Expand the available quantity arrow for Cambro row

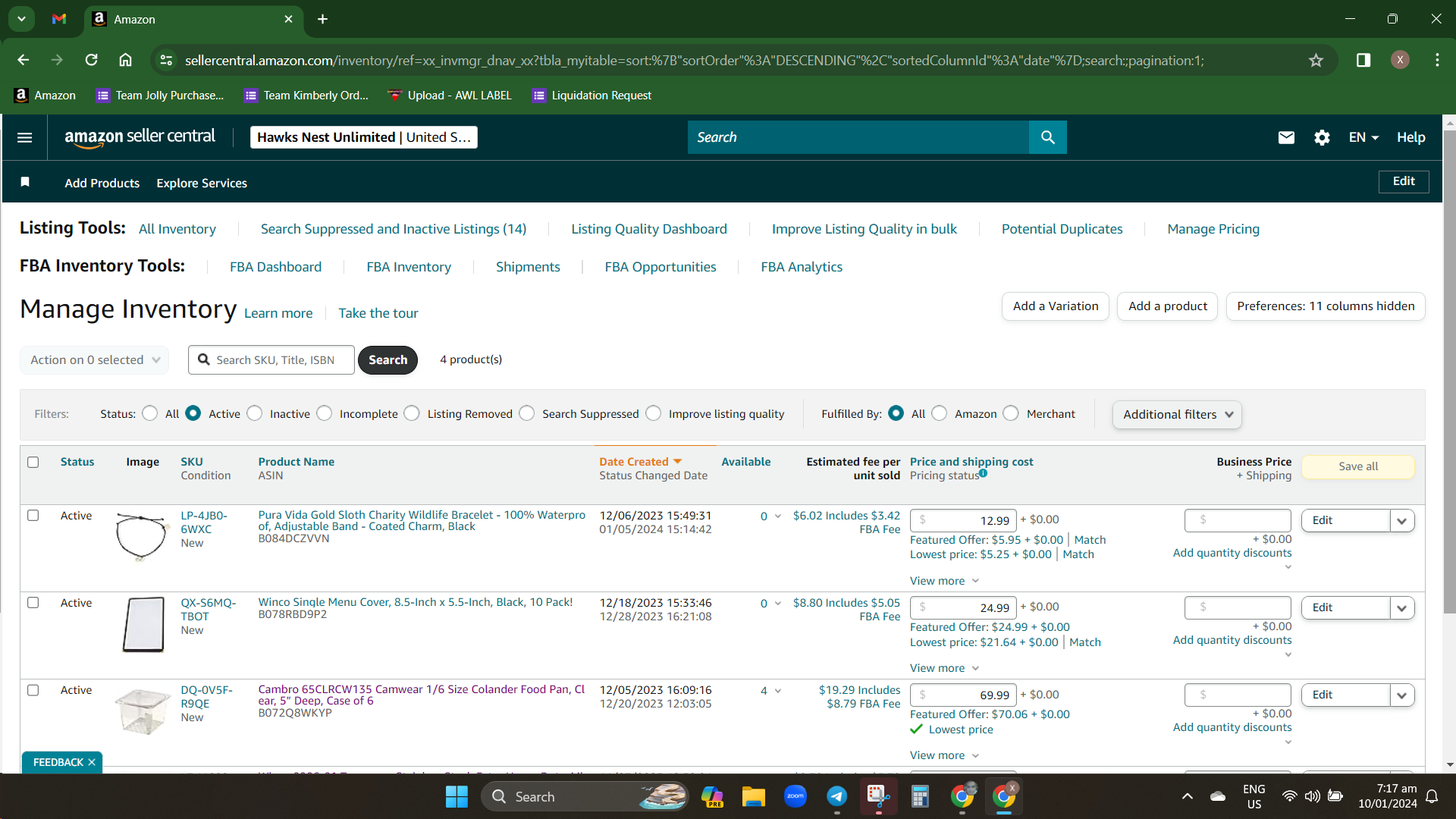click(x=778, y=691)
